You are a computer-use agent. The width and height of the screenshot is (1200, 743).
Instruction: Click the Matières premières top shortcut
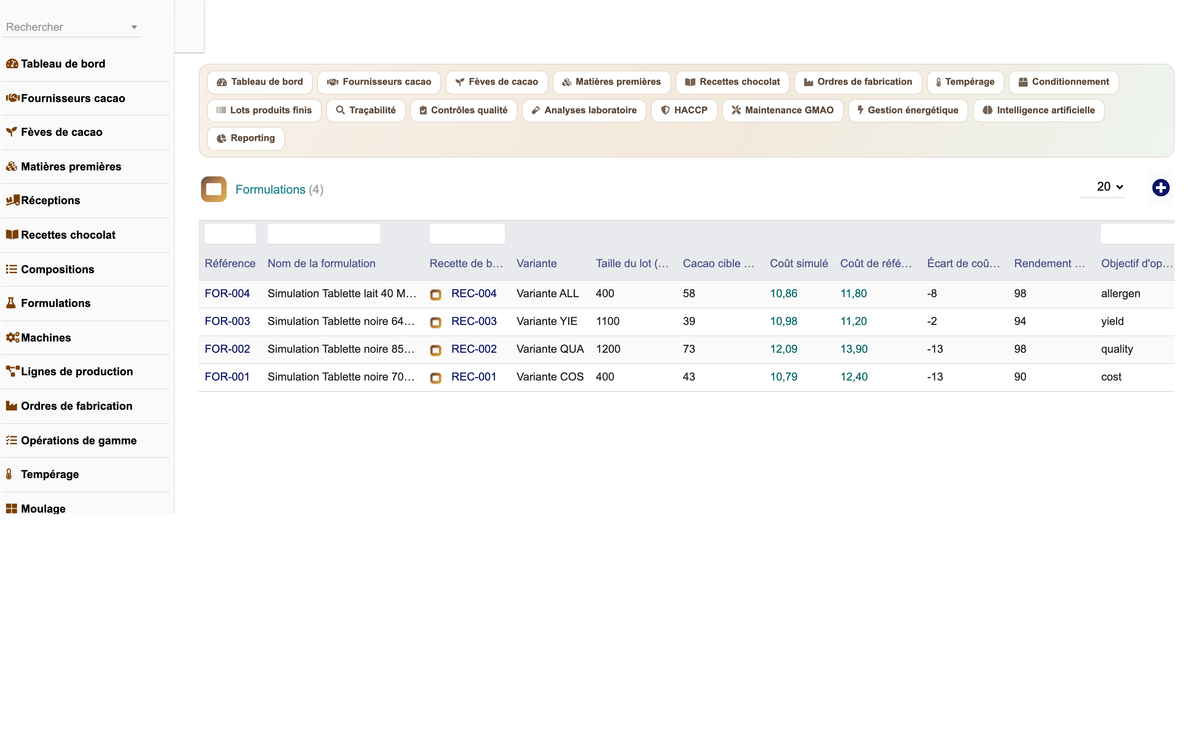coord(612,82)
